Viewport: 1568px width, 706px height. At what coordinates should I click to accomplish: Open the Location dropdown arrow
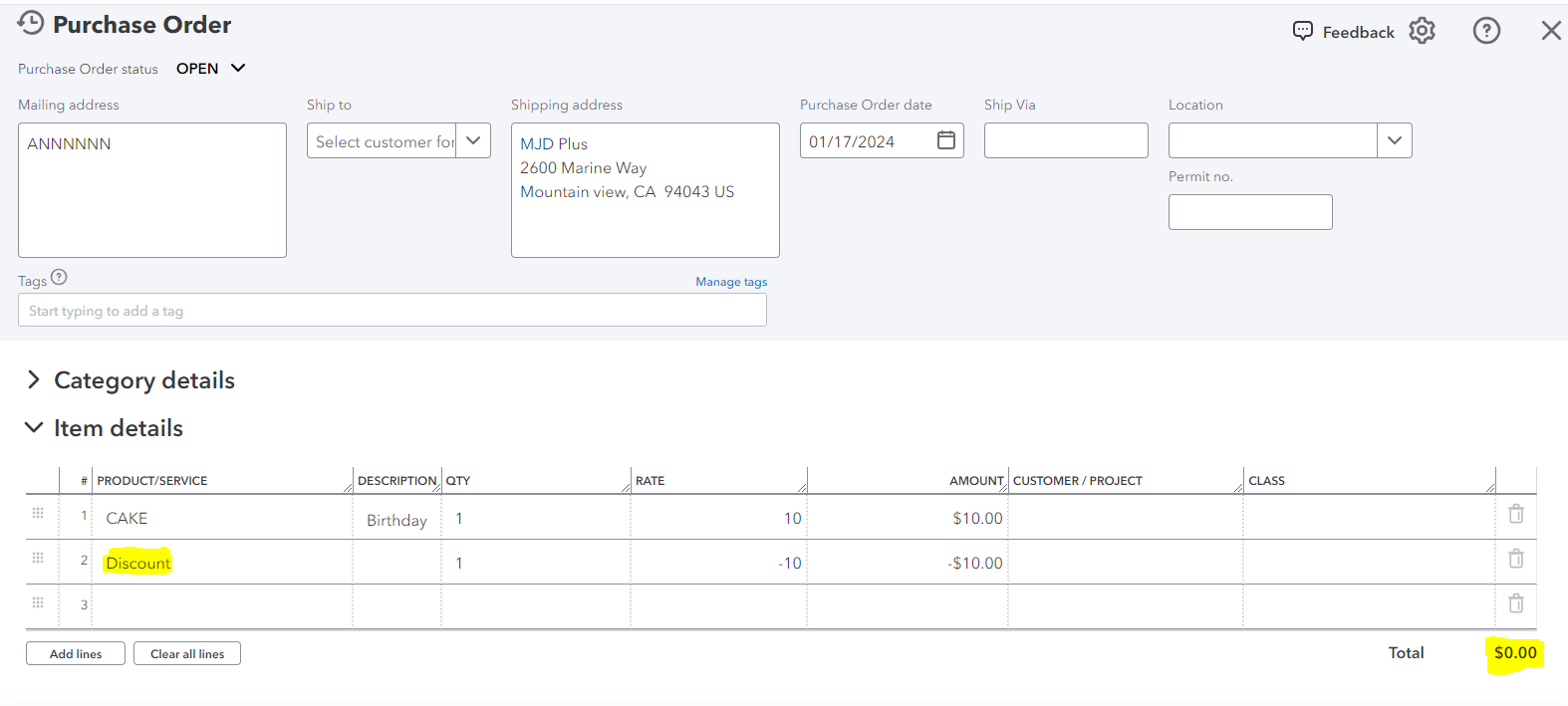[x=1395, y=140]
